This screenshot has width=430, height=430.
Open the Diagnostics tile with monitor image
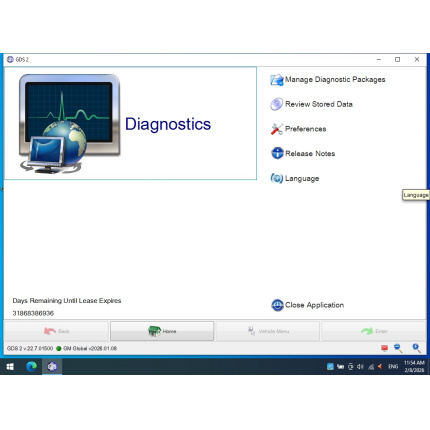coord(130,123)
